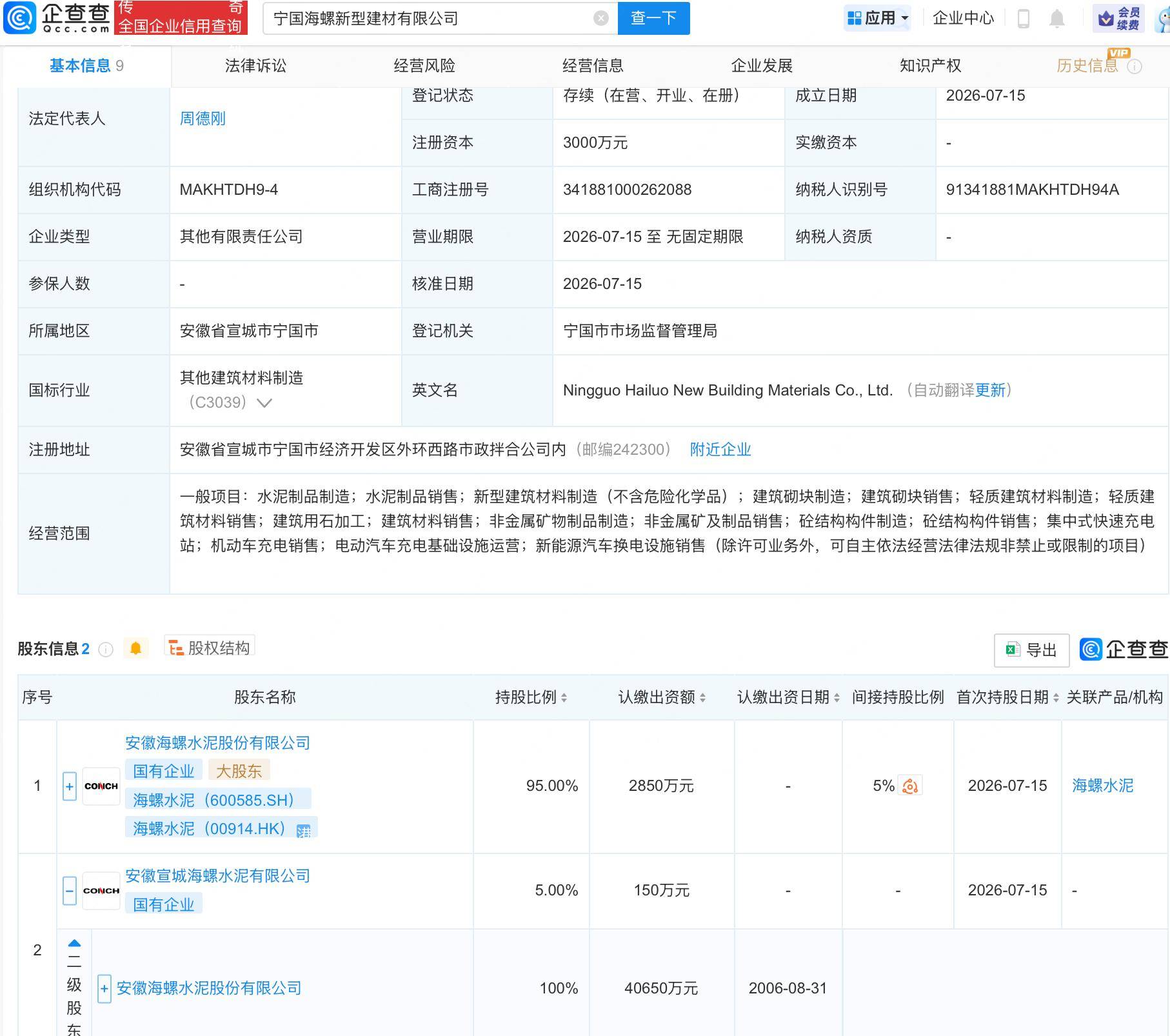Open the notifications bell in header
This screenshot has height=1036, width=1170.
tap(1056, 19)
